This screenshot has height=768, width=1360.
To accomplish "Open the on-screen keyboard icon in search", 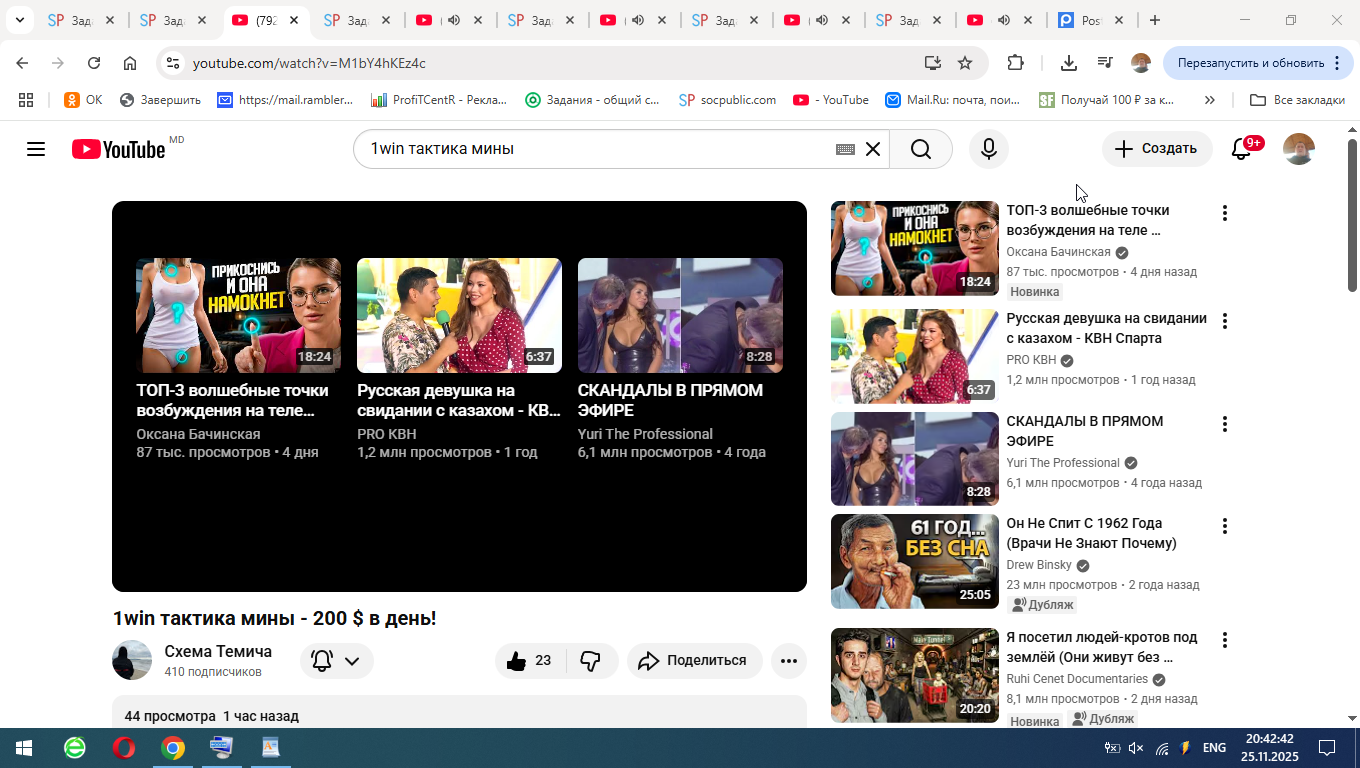I will pyautogui.click(x=845, y=149).
